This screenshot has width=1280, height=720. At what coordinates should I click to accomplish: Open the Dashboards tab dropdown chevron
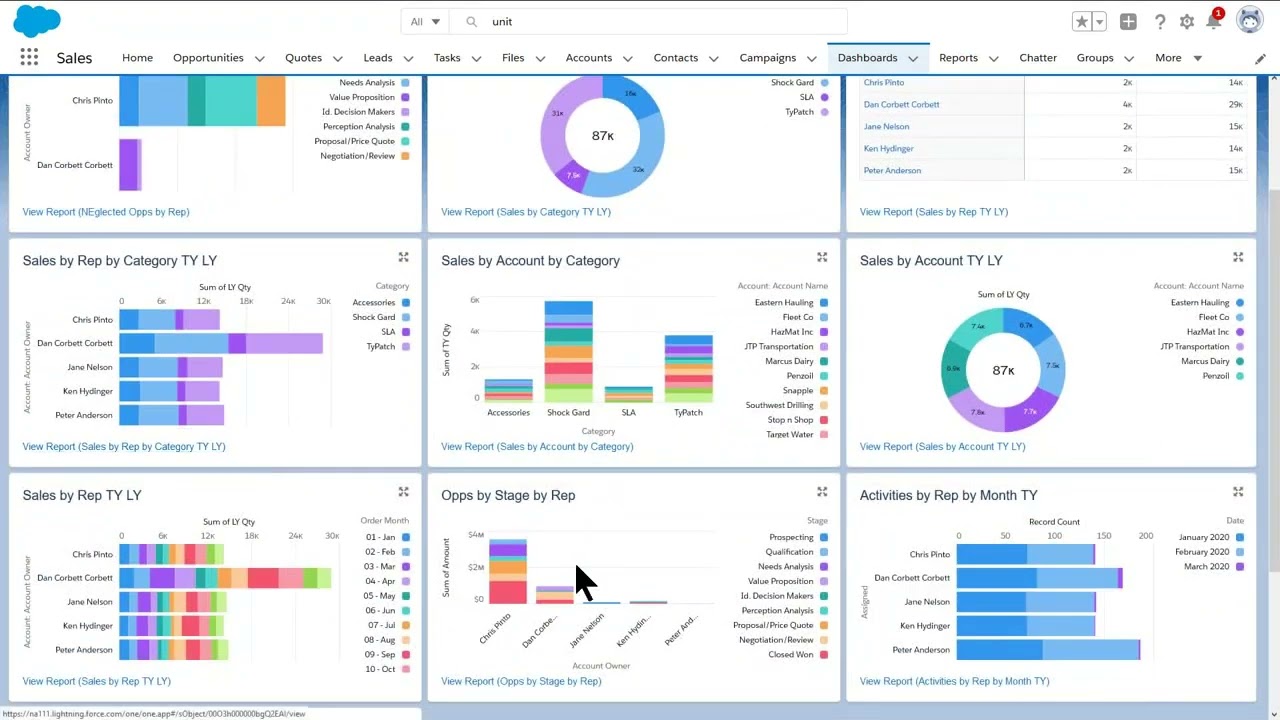click(913, 59)
